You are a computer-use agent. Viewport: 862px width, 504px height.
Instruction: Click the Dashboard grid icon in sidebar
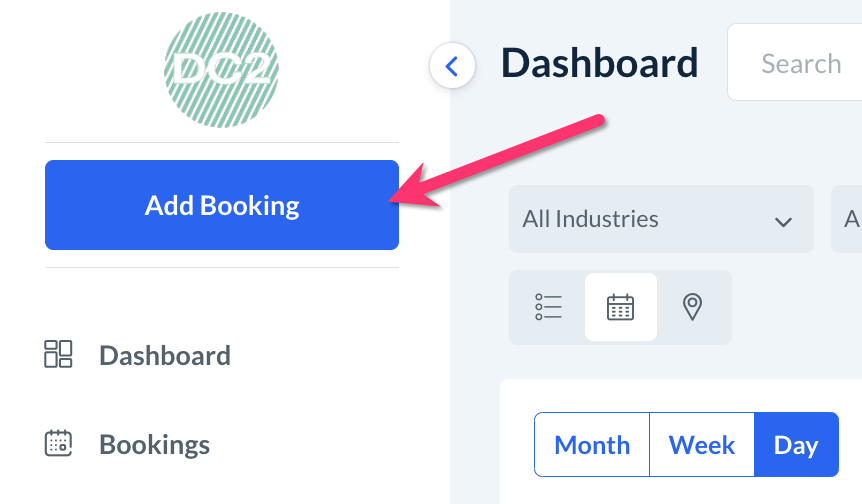pos(59,354)
